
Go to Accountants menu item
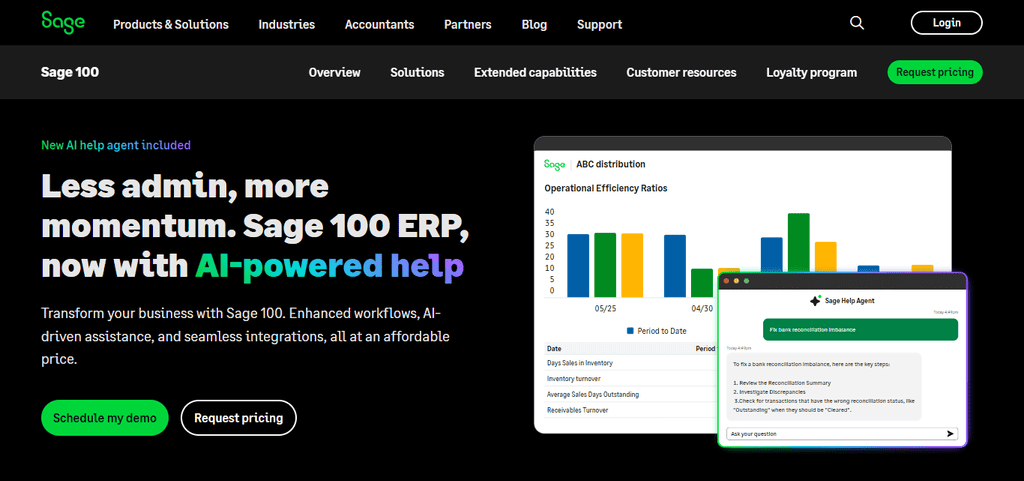[379, 24]
